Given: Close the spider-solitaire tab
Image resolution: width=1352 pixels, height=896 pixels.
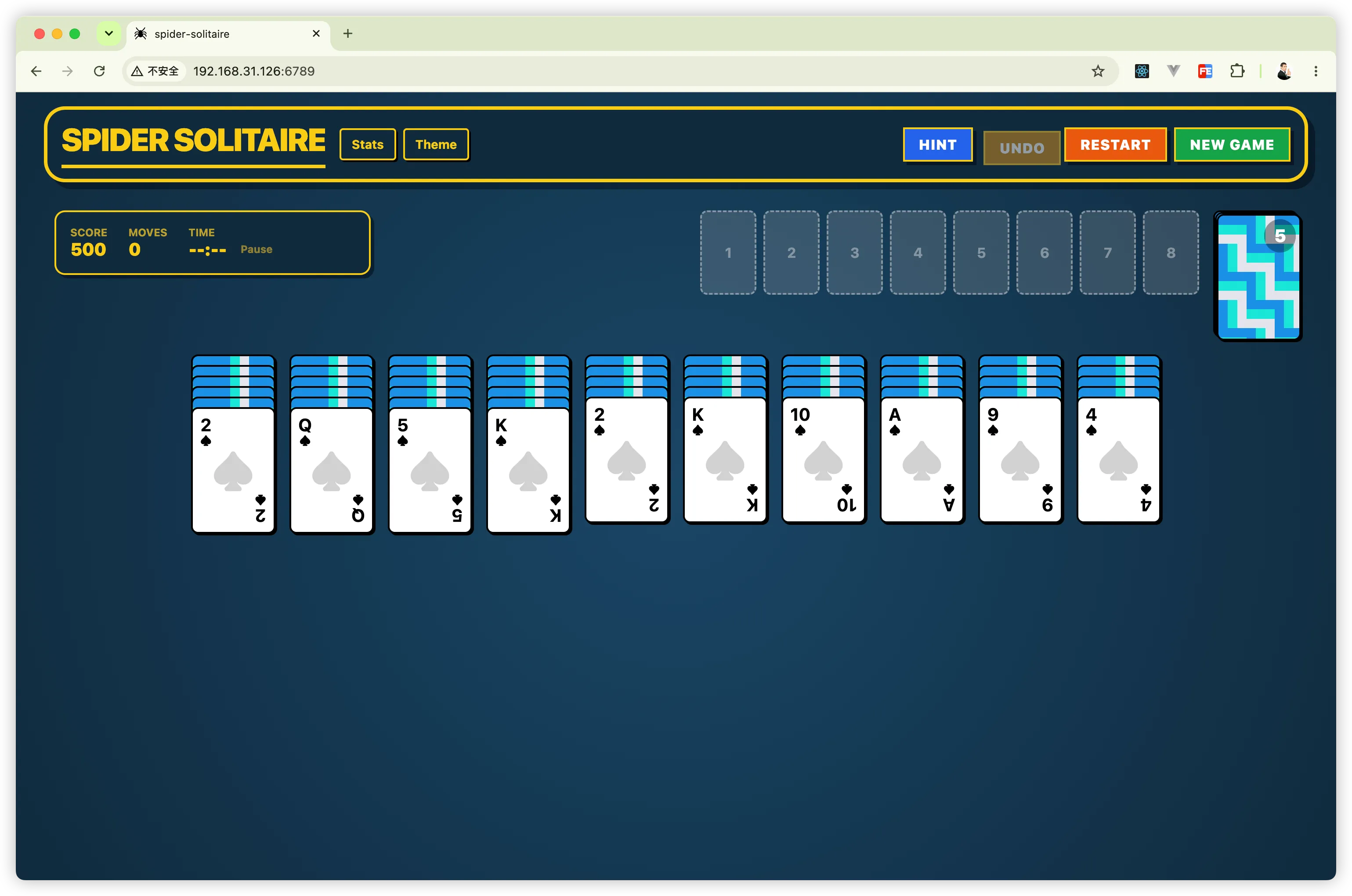Looking at the screenshot, I should [316, 34].
